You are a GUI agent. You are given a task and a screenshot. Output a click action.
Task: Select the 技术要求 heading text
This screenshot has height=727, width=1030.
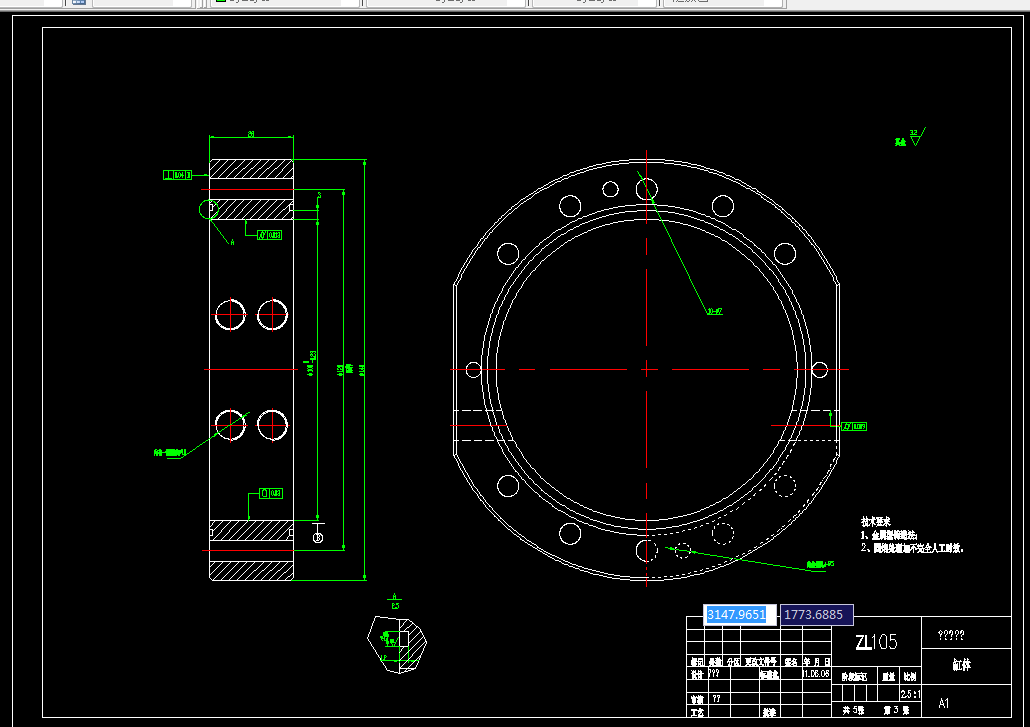point(876,521)
